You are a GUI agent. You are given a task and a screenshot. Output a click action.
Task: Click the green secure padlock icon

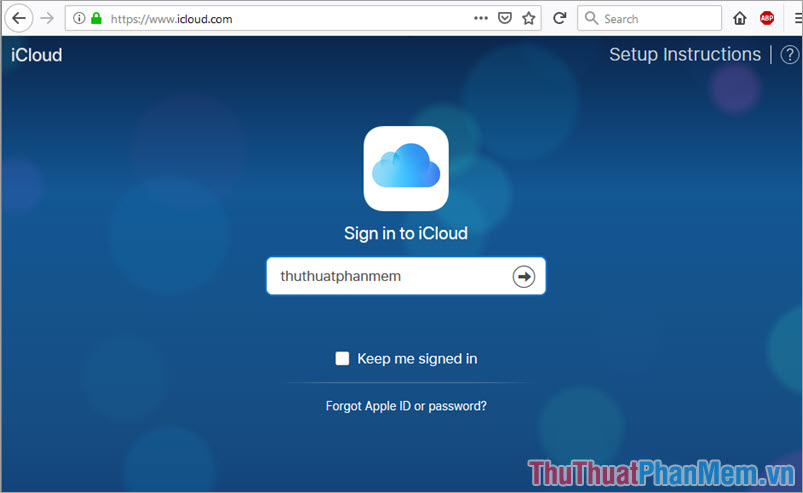coord(96,18)
